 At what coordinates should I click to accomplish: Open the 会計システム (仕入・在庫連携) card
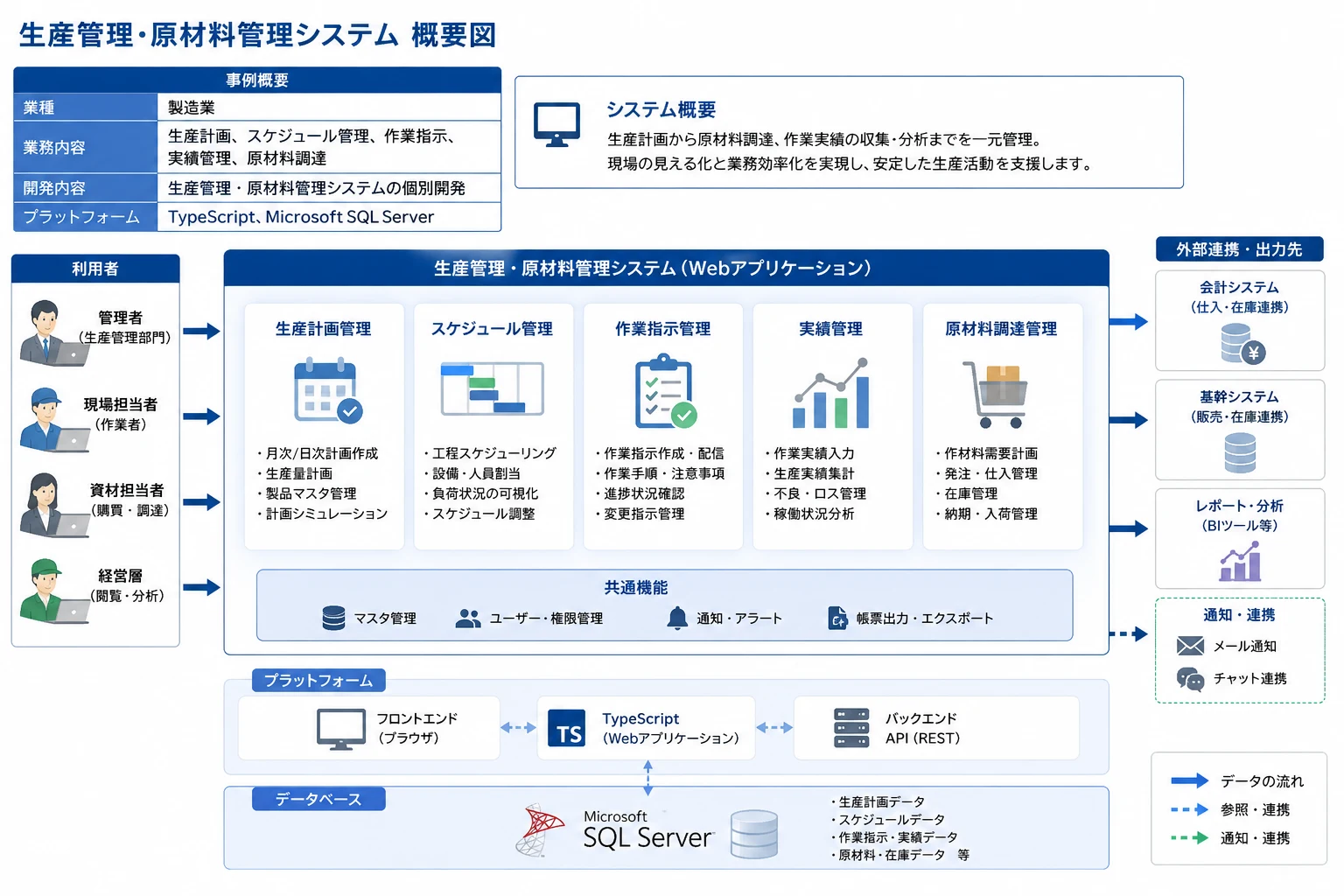[1240, 320]
